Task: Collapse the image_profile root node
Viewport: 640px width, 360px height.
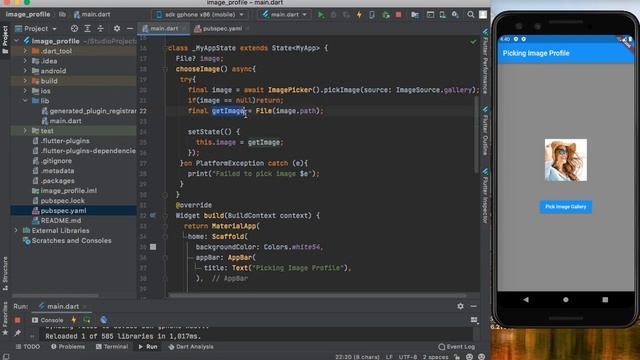Action: coord(16,41)
